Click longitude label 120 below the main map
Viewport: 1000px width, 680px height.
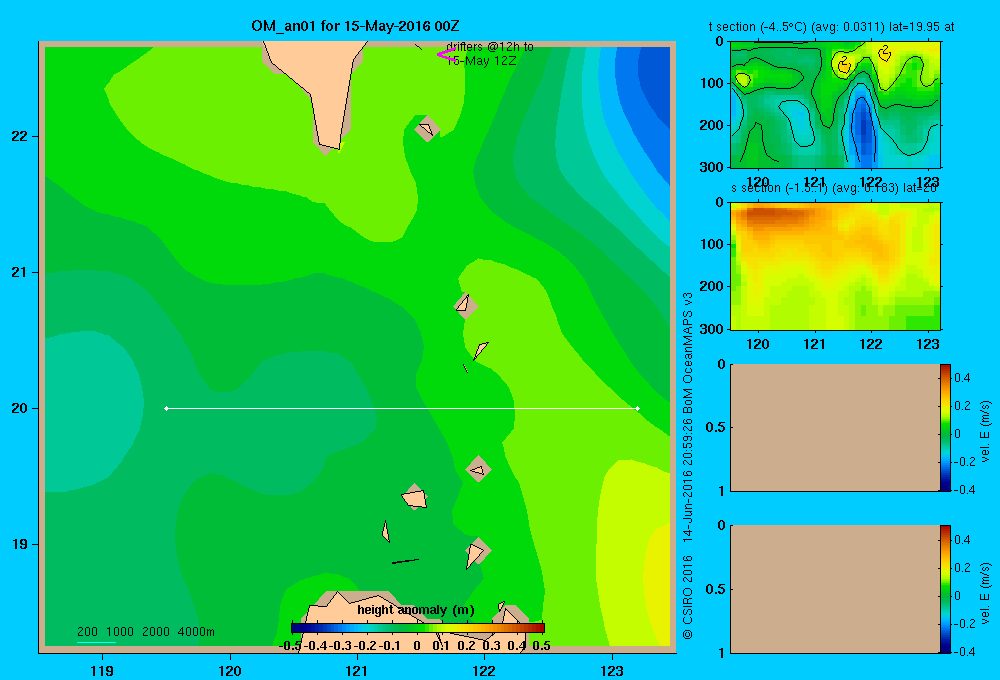pyautogui.click(x=230, y=670)
